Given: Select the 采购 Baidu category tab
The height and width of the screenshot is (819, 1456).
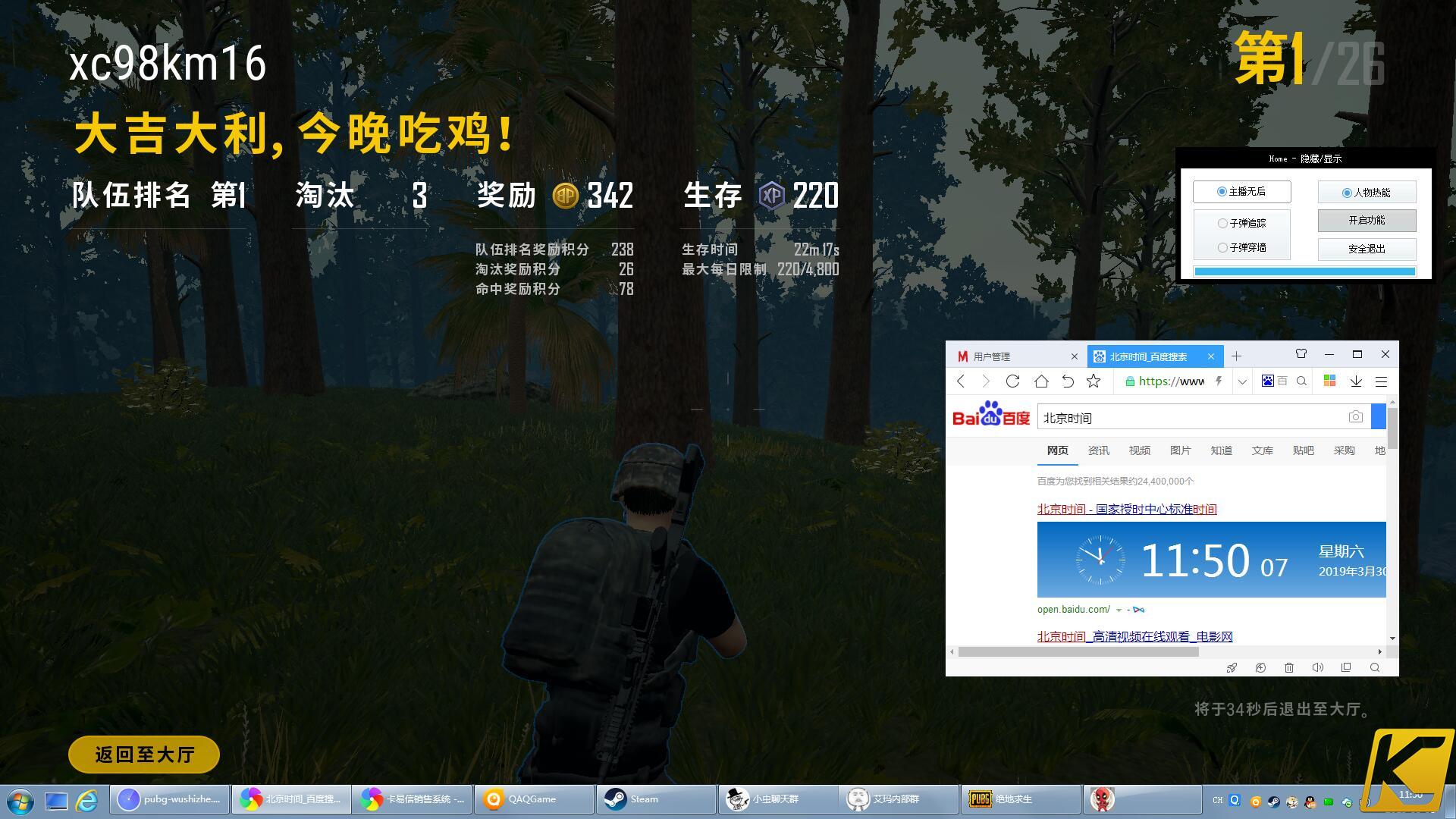Looking at the screenshot, I should tap(1344, 450).
